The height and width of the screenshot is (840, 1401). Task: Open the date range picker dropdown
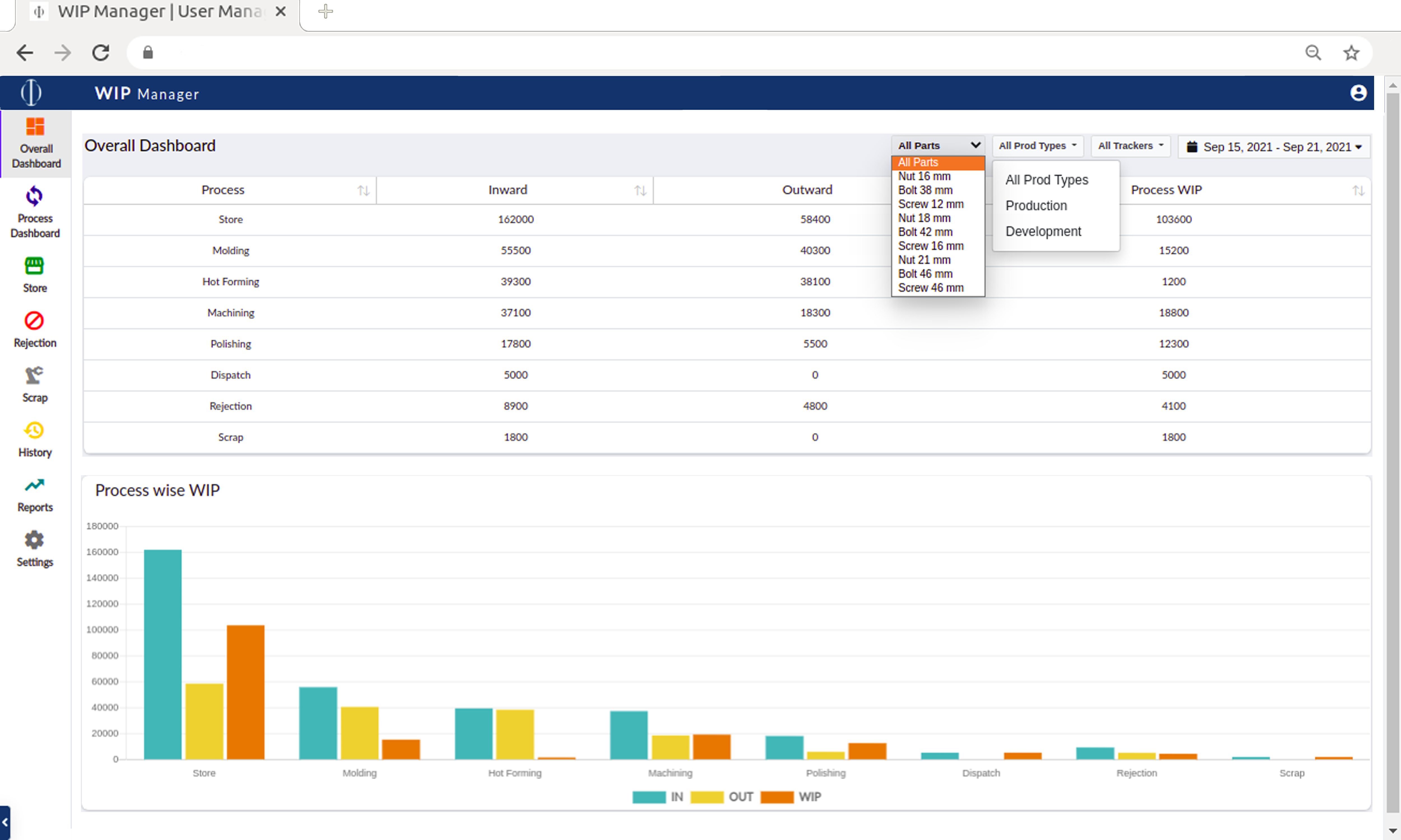[1274, 147]
